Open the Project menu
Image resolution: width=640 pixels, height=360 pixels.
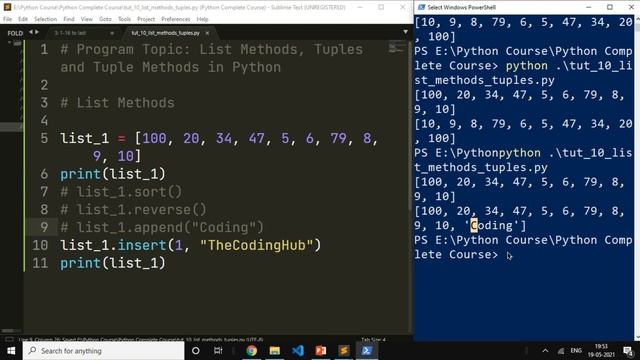(146, 19)
